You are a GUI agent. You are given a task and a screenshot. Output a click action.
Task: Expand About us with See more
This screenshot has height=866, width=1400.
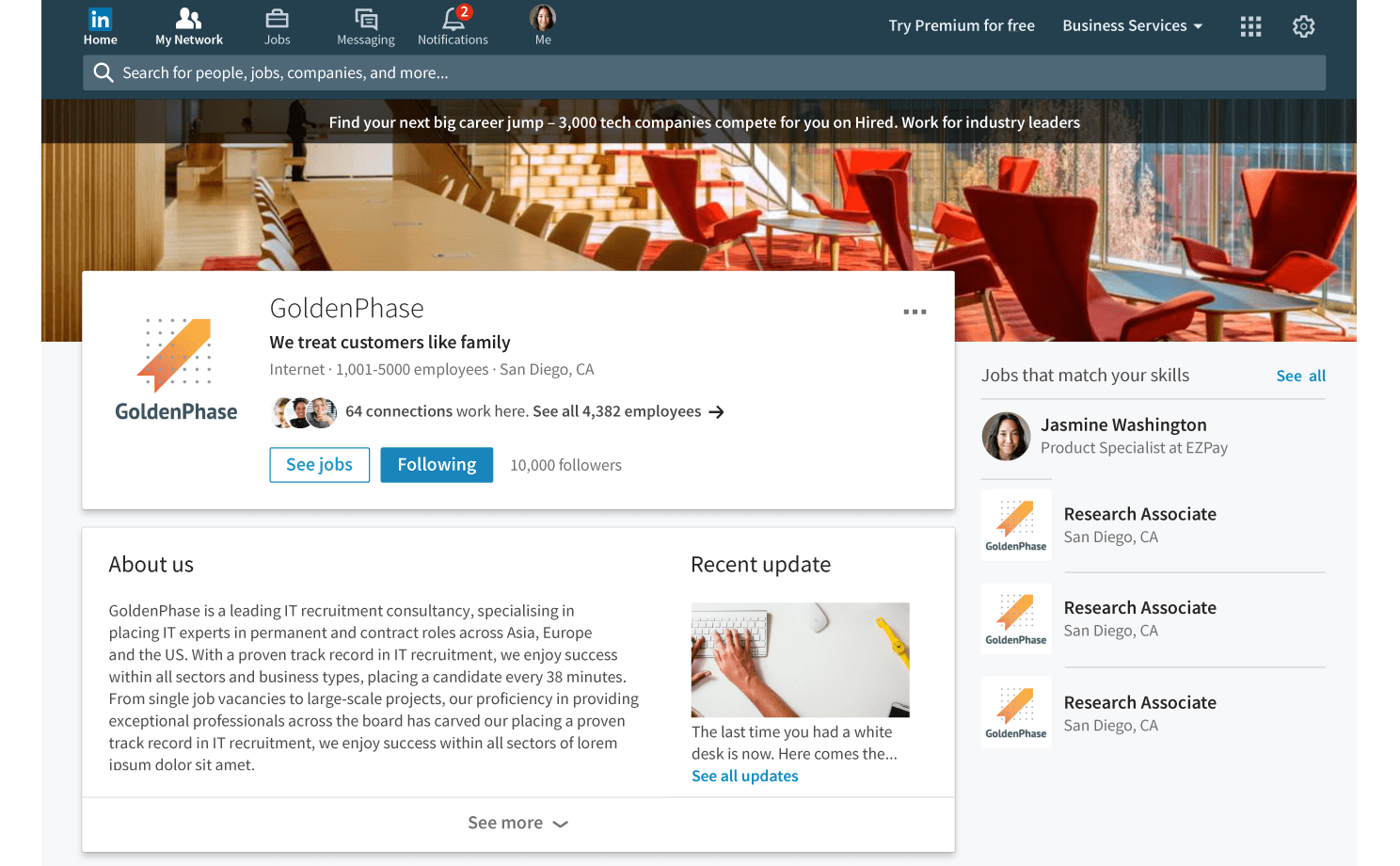tap(517, 824)
